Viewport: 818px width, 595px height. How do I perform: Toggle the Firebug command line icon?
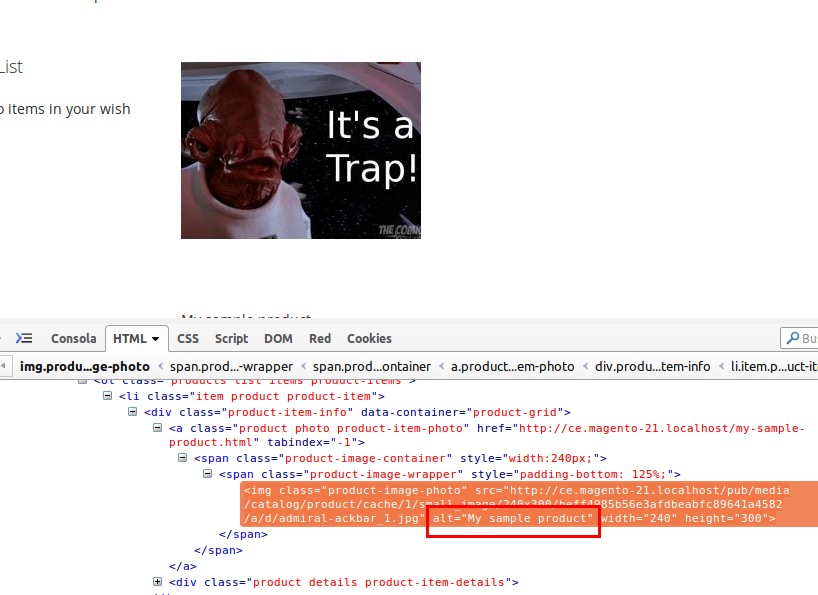point(24,338)
